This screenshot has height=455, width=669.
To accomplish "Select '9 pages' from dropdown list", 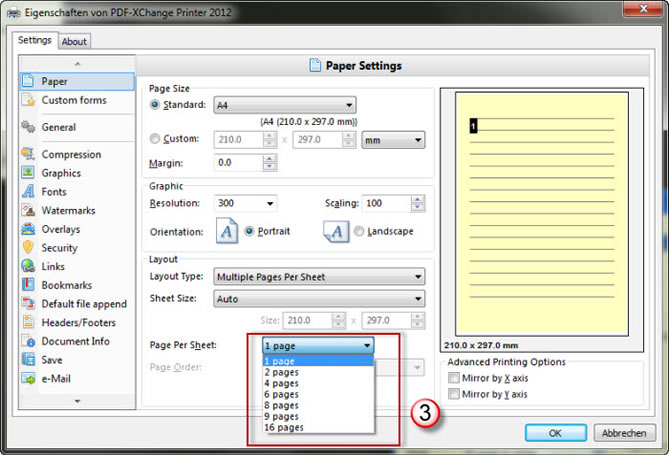I will pyautogui.click(x=318, y=417).
